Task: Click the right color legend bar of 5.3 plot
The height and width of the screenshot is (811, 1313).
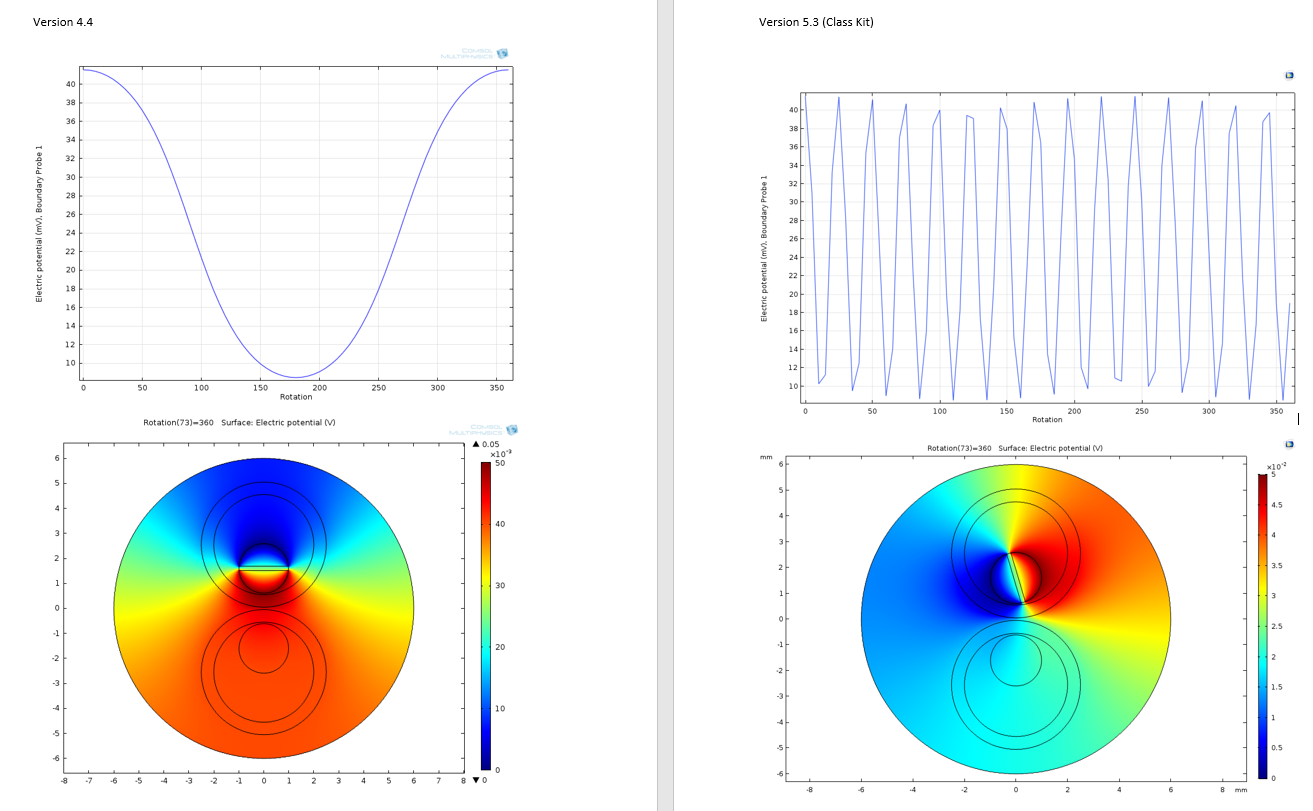Action: (1262, 626)
